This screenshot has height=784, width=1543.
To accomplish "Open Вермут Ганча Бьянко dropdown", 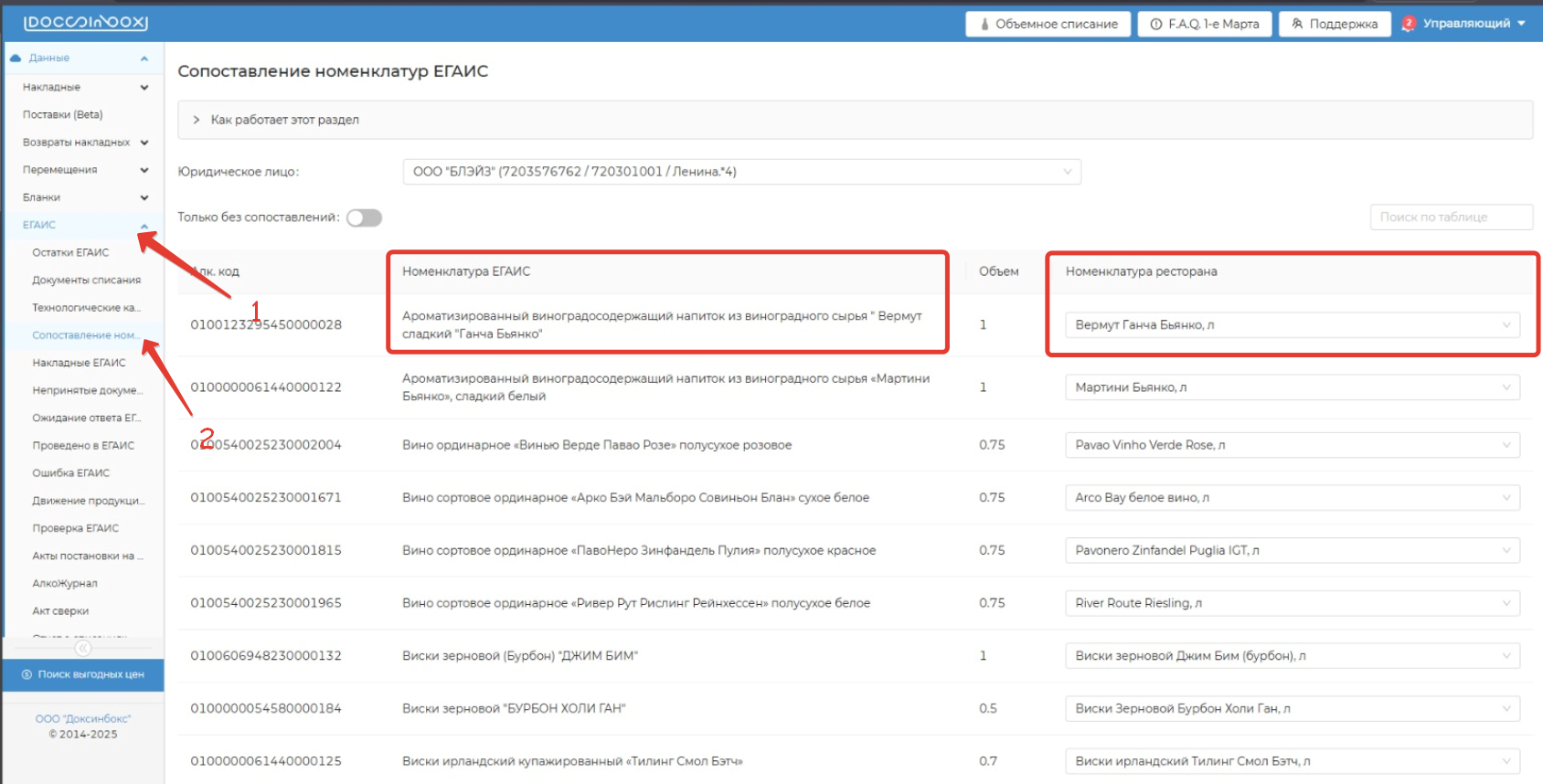I will (1293, 325).
